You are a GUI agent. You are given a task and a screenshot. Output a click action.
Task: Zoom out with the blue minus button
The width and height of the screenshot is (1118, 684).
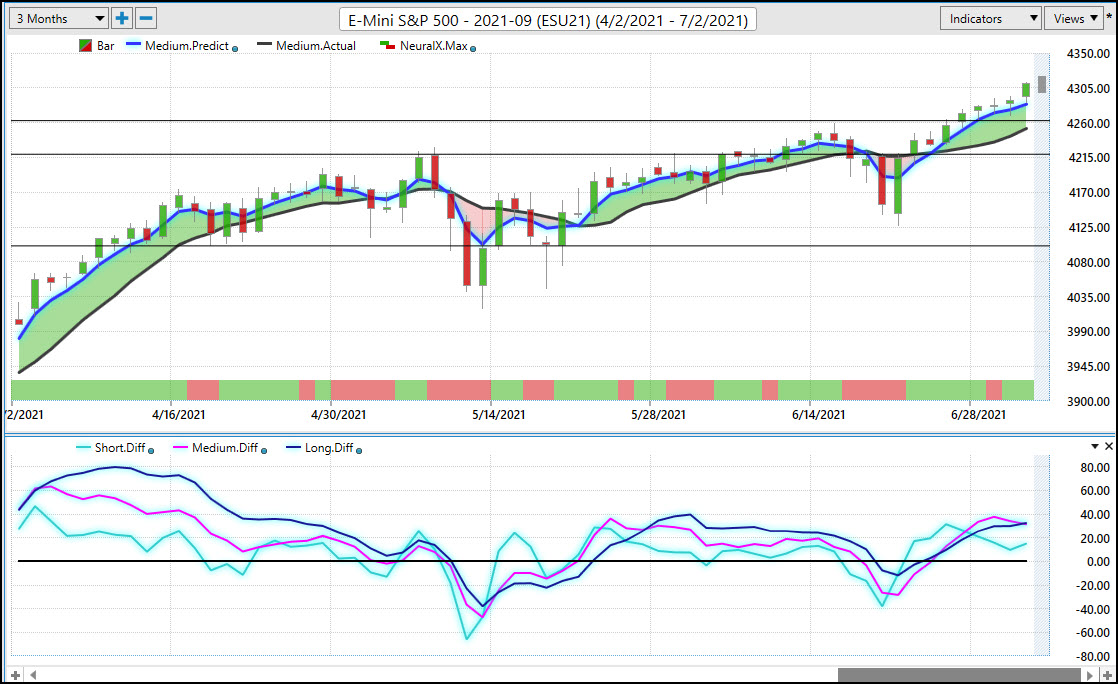pos(146,19)
